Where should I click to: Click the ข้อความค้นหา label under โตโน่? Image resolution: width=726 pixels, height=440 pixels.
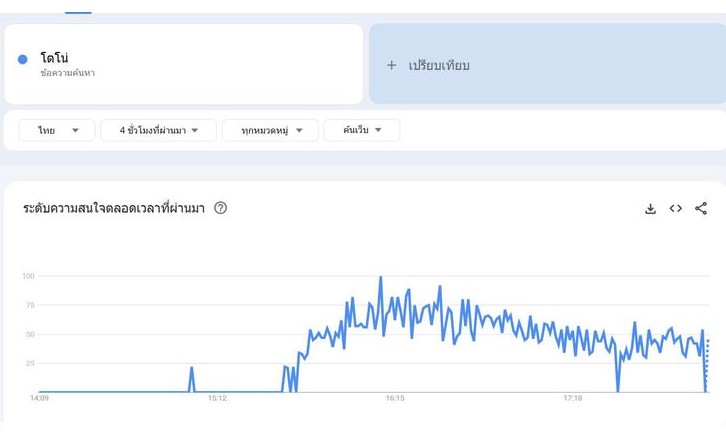click(x=68, y=73)
